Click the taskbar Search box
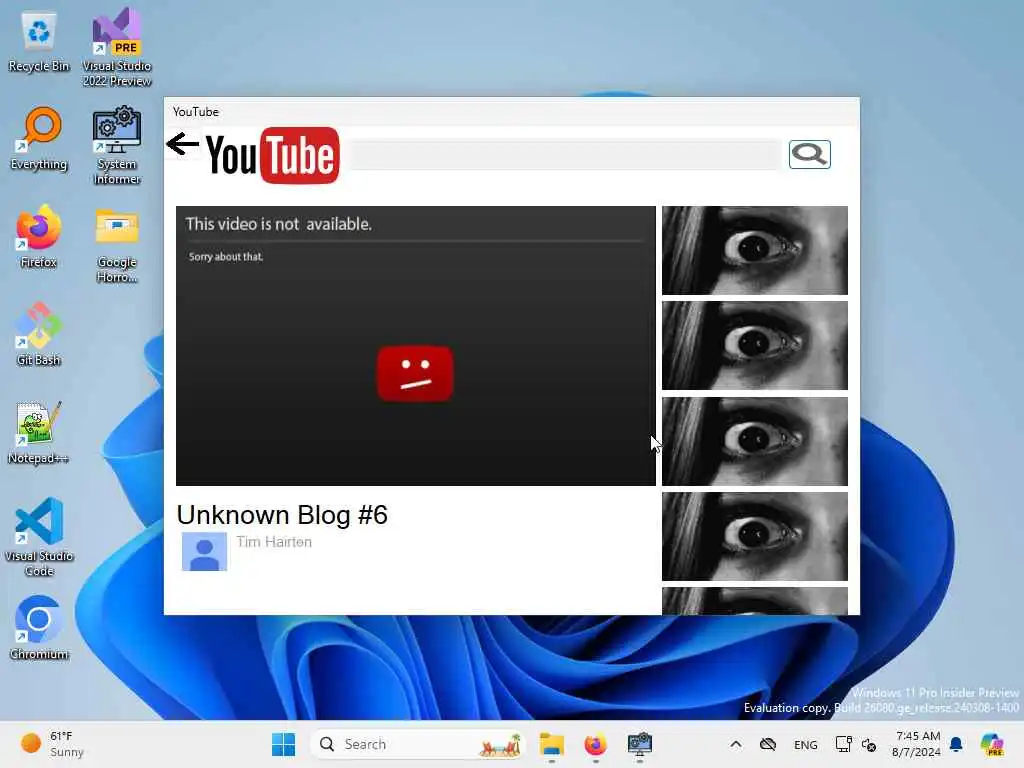This screenshot has height=768, width=1024. point(417,744)
